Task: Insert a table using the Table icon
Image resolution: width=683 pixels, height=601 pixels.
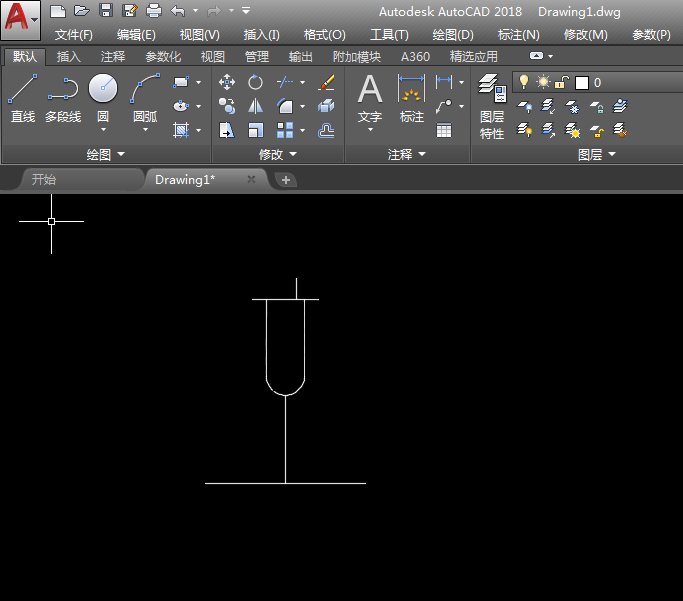Action: 444,130
